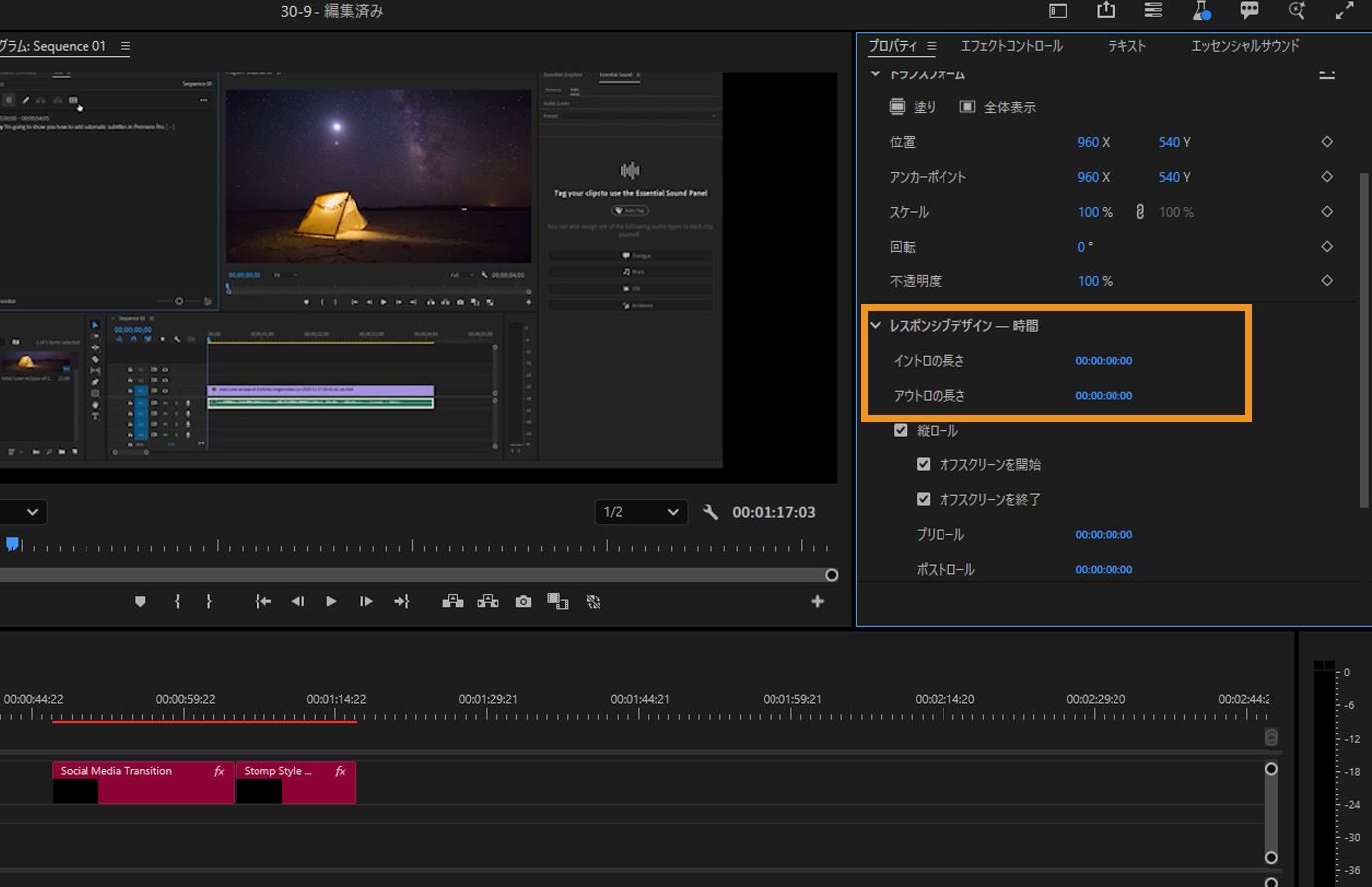Click the Add Marker icon
The image size is (1372, 887).
pos(140,601)
